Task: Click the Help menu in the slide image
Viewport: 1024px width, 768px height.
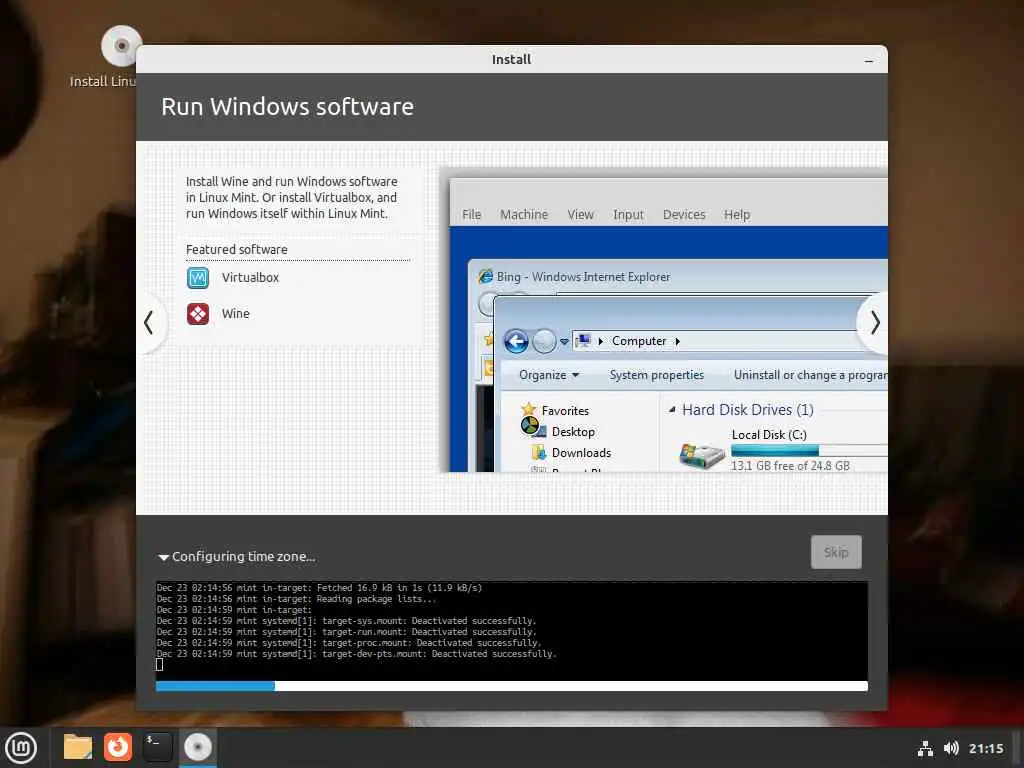Action: pyautogui.click(x=737, y=215)
